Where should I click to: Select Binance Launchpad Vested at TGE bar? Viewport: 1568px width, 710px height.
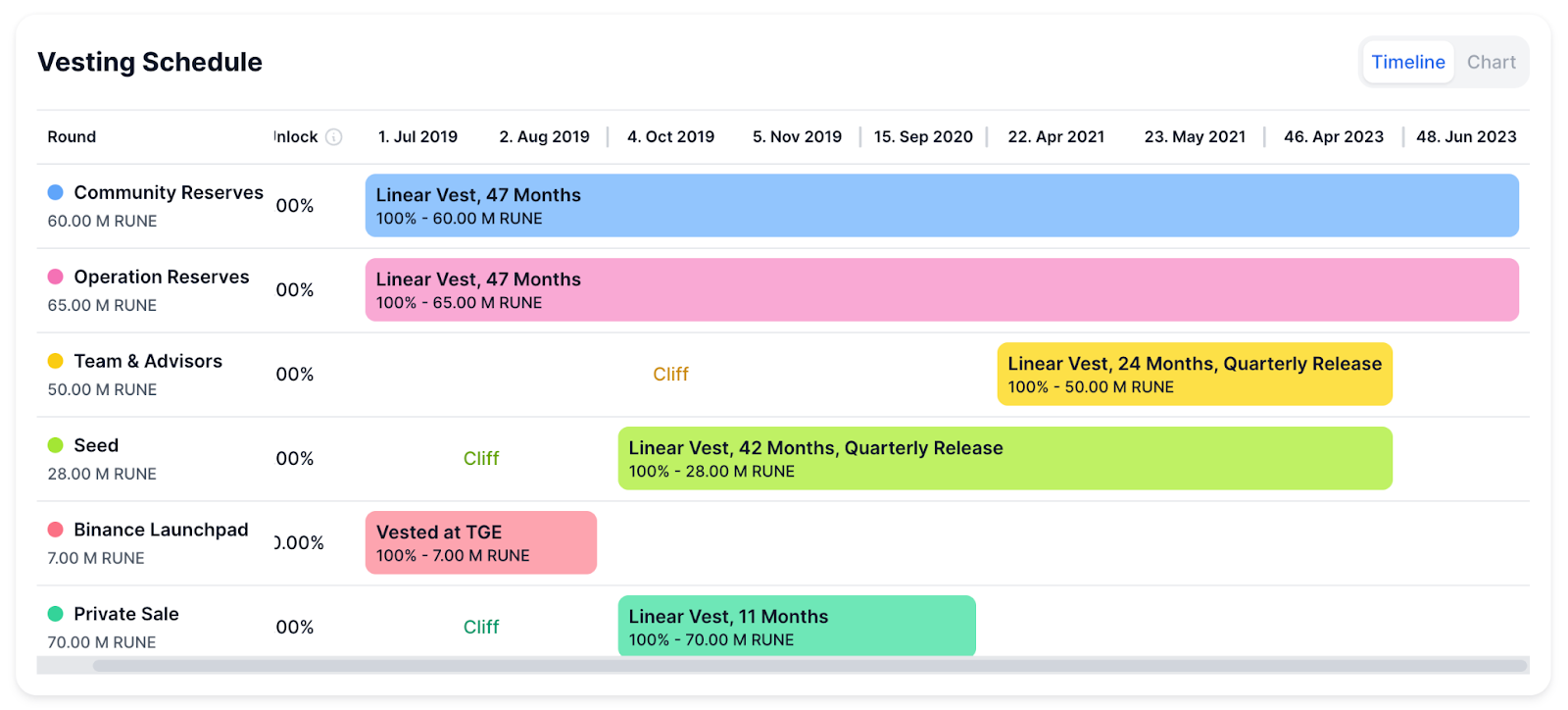point(481,543)
